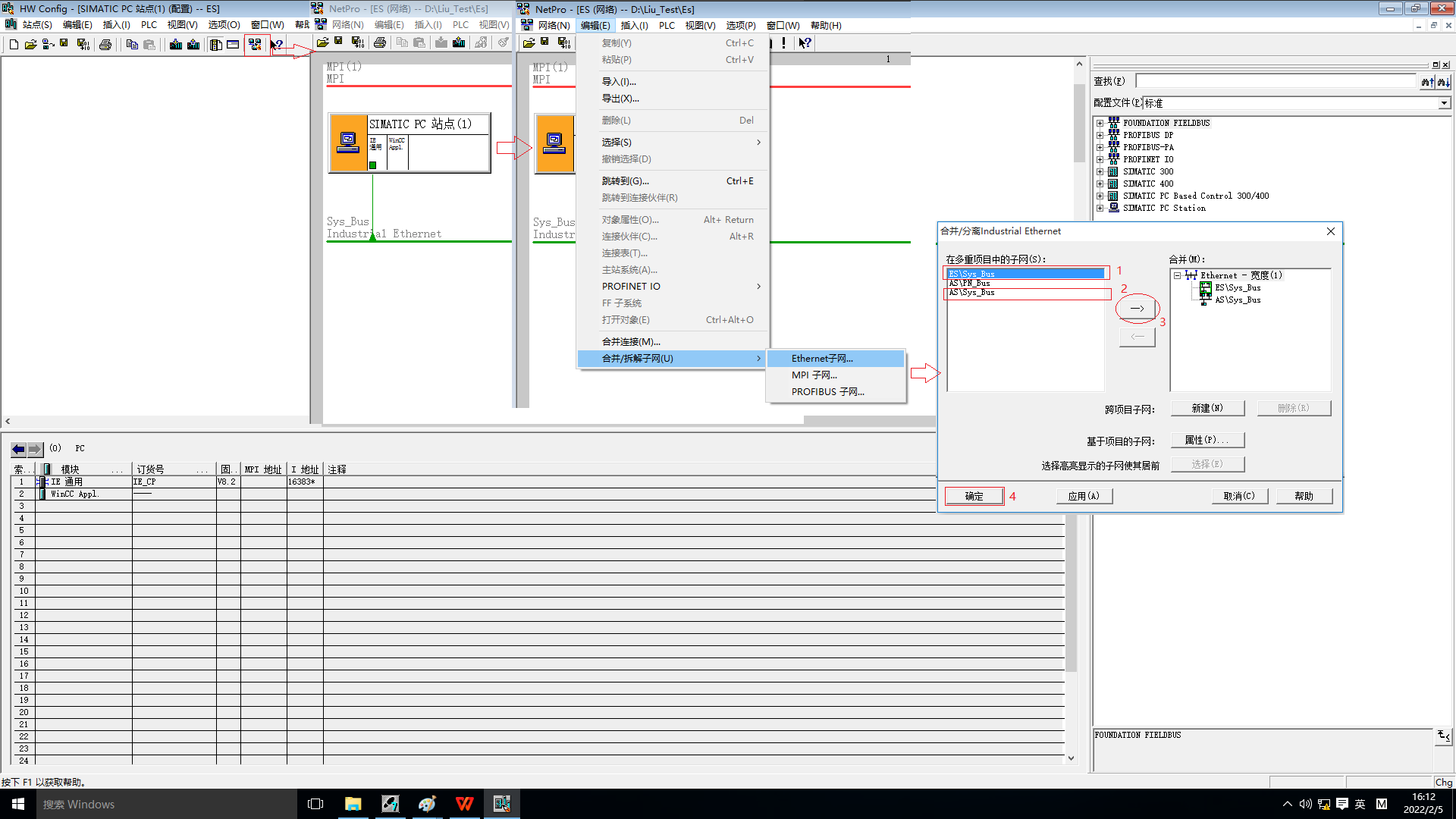The width and height of the screenshot is (1456, 819).
Task: Open File Explorer from the Windows taskbar
Action: 353,804
